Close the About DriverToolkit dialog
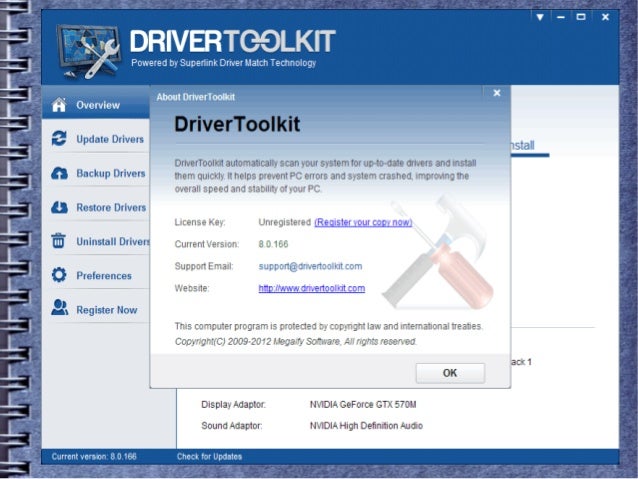 point(497,93)
